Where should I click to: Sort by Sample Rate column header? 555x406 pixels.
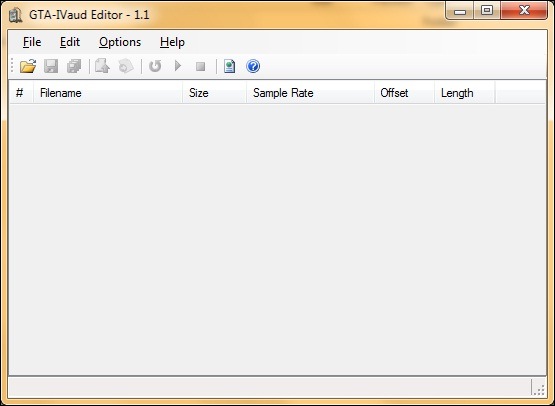pyautogui.click(x=310, y=93)
